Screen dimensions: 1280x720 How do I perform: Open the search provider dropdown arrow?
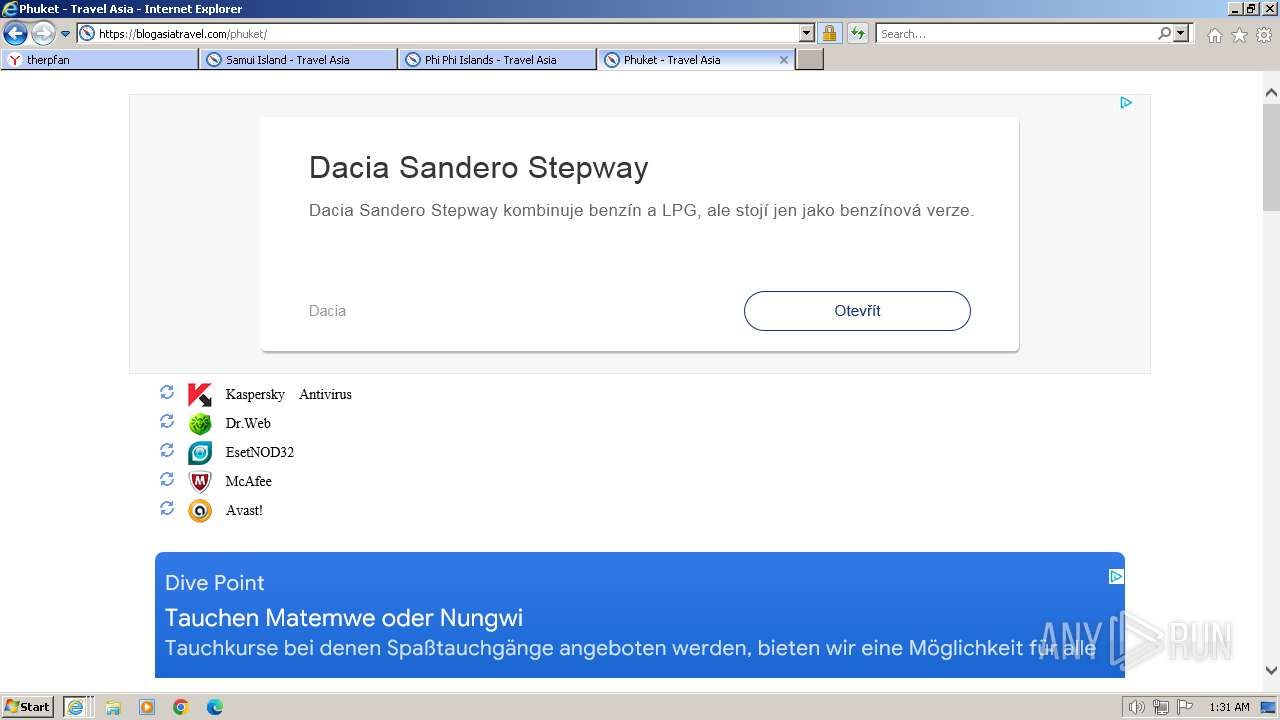[x=1182, y=33]
